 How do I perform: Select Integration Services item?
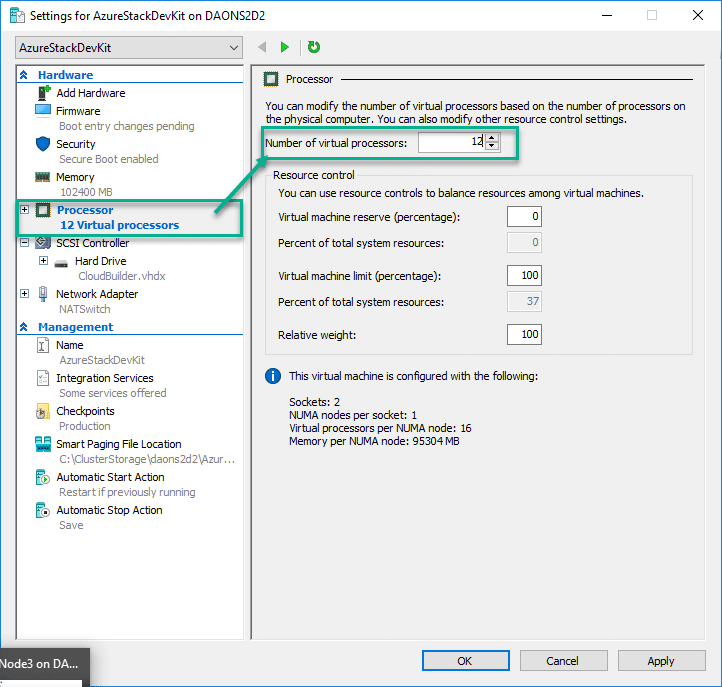pyautogui.click(x=105, y=378)
